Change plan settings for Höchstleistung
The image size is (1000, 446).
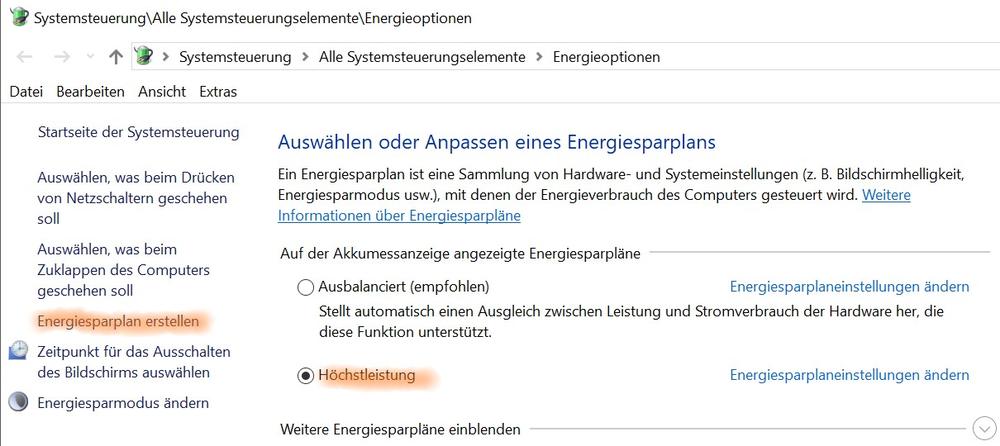[x=849, y=375]
